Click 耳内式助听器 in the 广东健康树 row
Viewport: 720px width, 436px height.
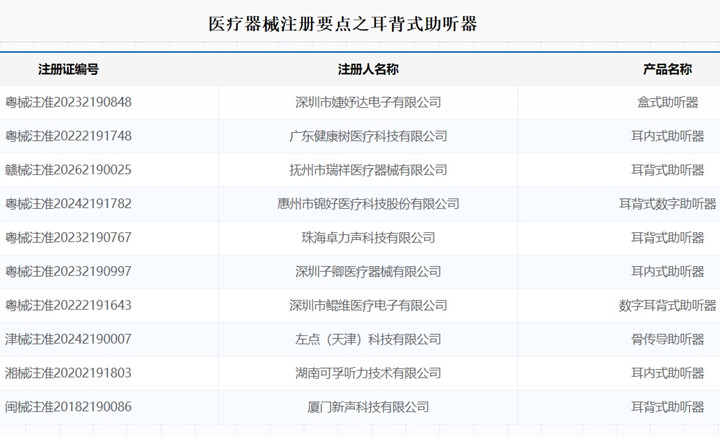coord(668,136)
